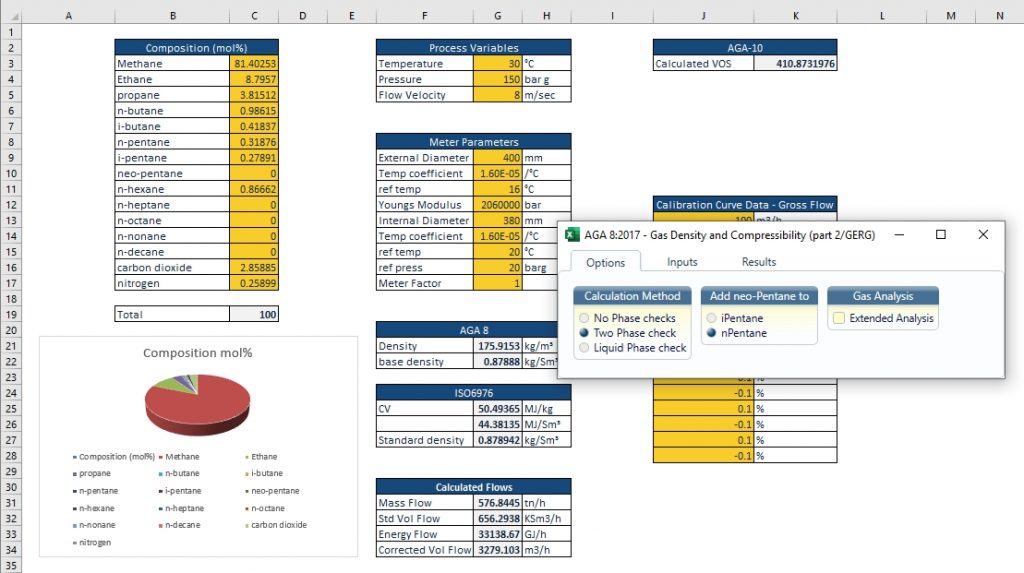
Task: Select the External Diameter value 400
Action: click(498, 157)
